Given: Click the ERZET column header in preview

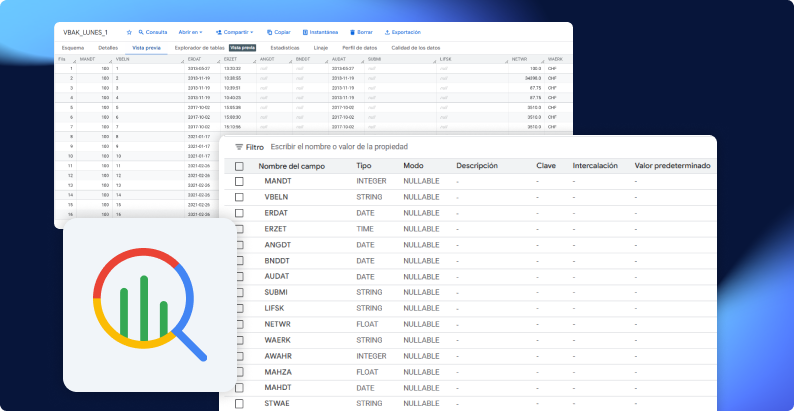Looking at the screenshot, I should pos(229,59).
